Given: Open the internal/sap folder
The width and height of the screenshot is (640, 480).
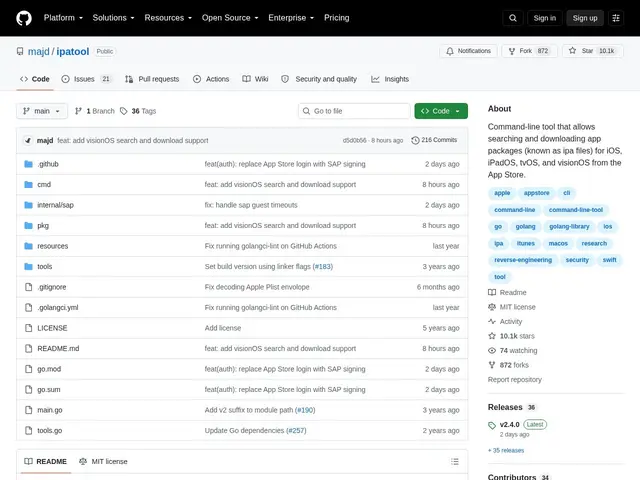Looking at the screenshot, I should coord(56,205).
